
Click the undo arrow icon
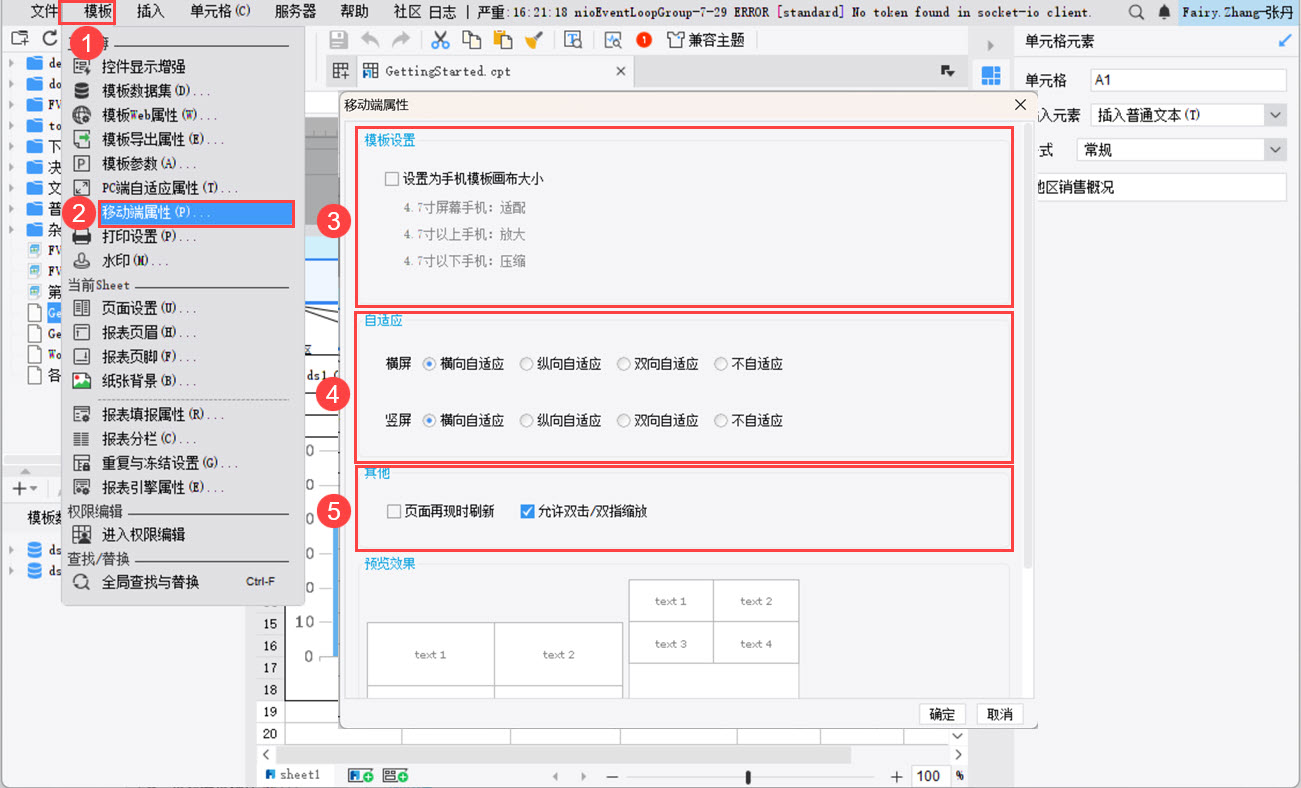coord(370,40)
